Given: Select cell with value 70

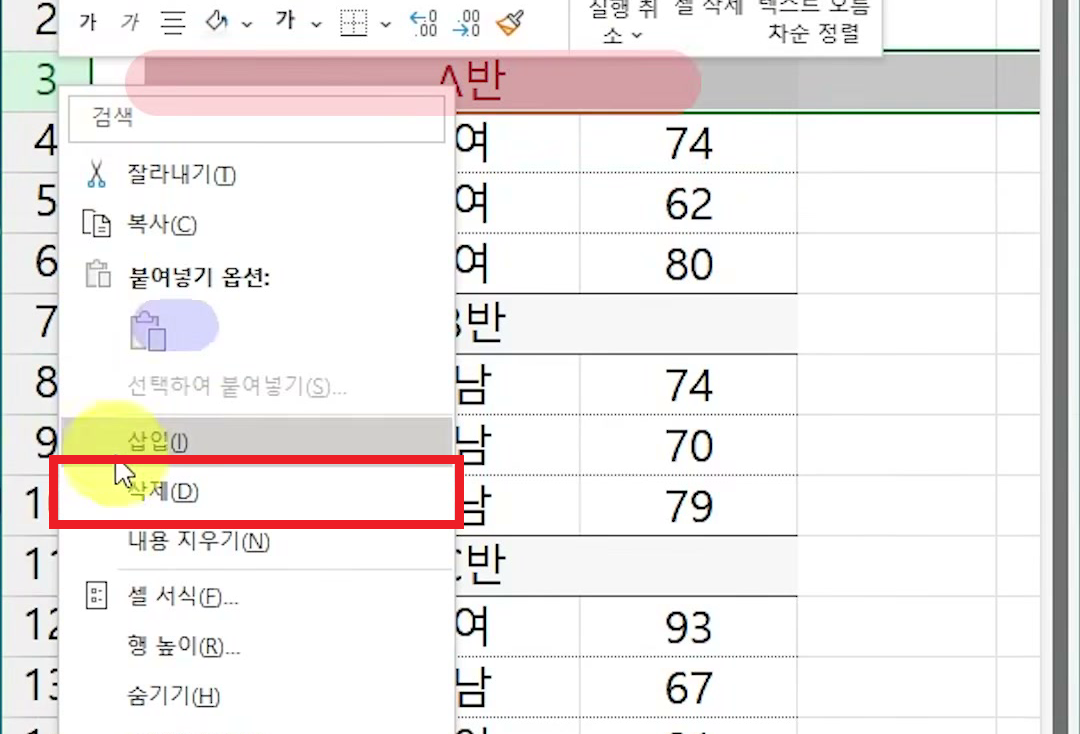Looking at the screenshot, I should point(688,445).
